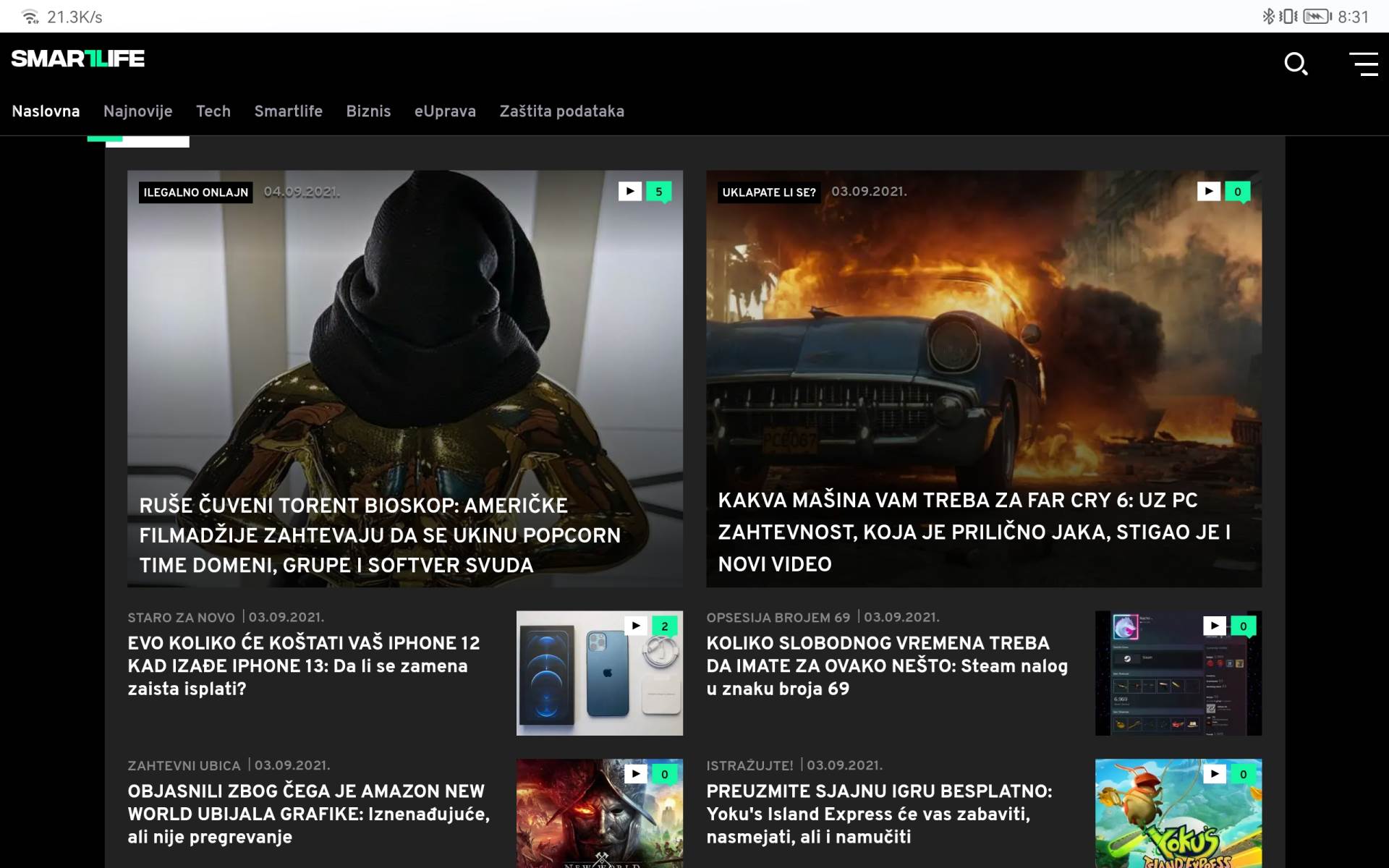The image size is (1389, 868).
Task: Go to the Biznis tab
Action: (368, 111)
